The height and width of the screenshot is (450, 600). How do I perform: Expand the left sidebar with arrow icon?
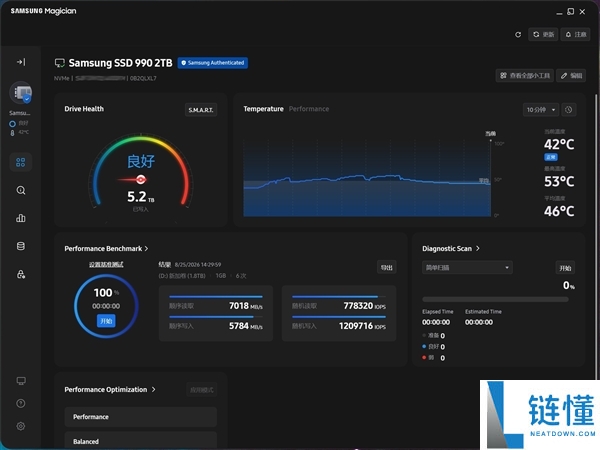click(21, 62)
